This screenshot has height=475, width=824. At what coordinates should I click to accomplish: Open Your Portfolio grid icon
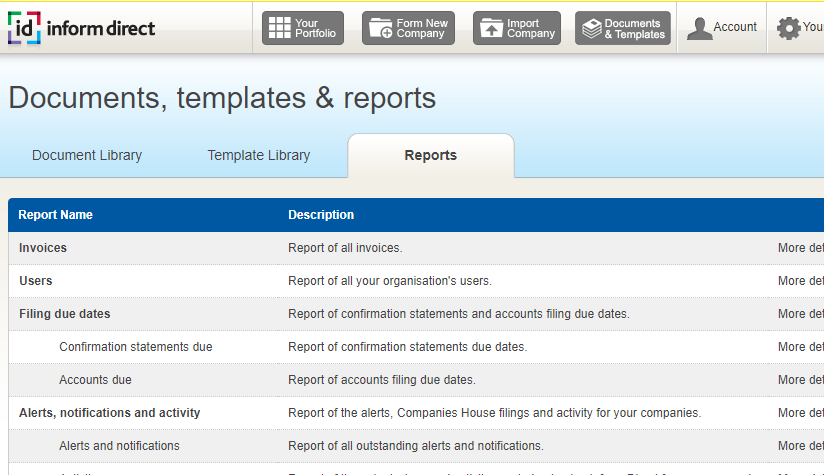pos(280,29)
